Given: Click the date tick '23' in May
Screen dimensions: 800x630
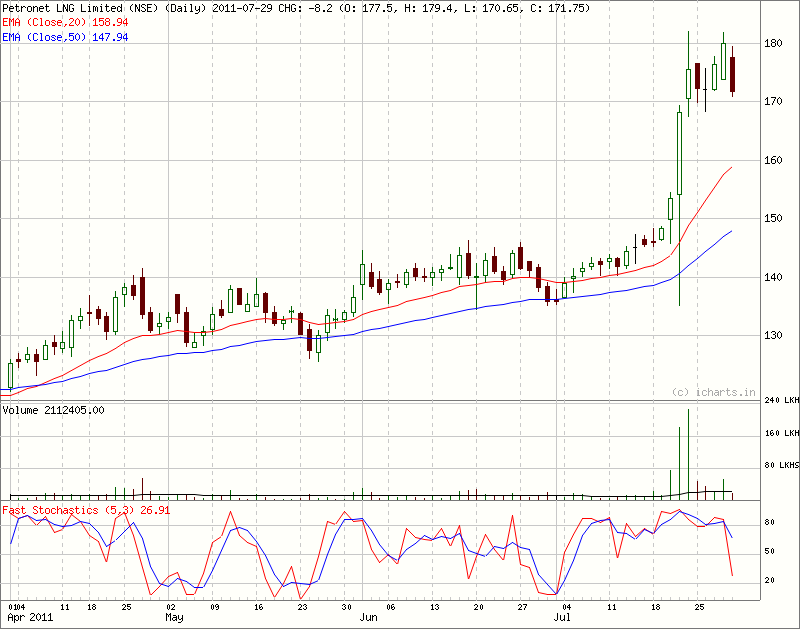Looking at the screenshot, I should pos(303,607).
